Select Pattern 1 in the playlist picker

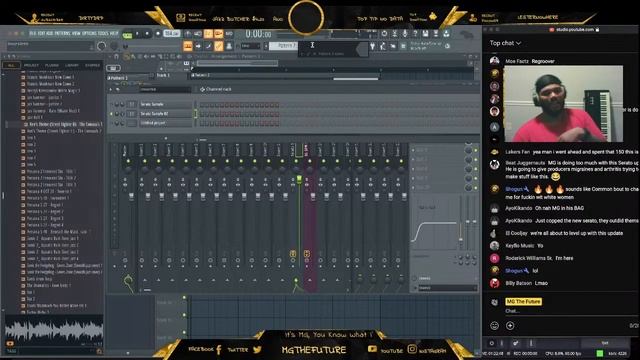(x=128, y=78)
